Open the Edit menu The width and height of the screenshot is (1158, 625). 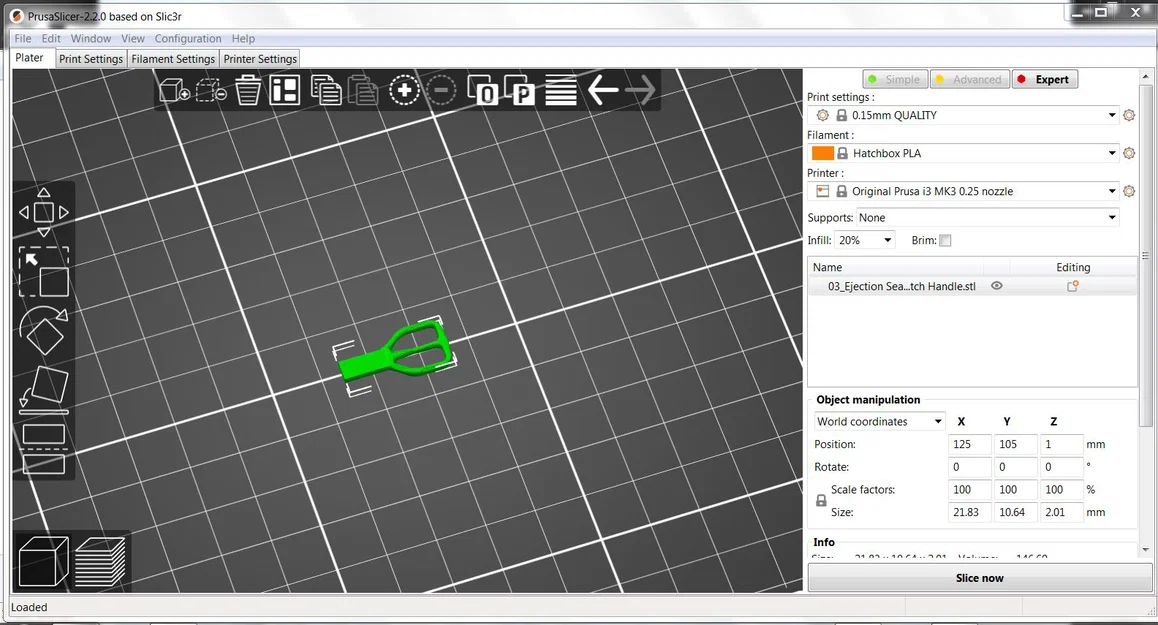click(51, 38)
